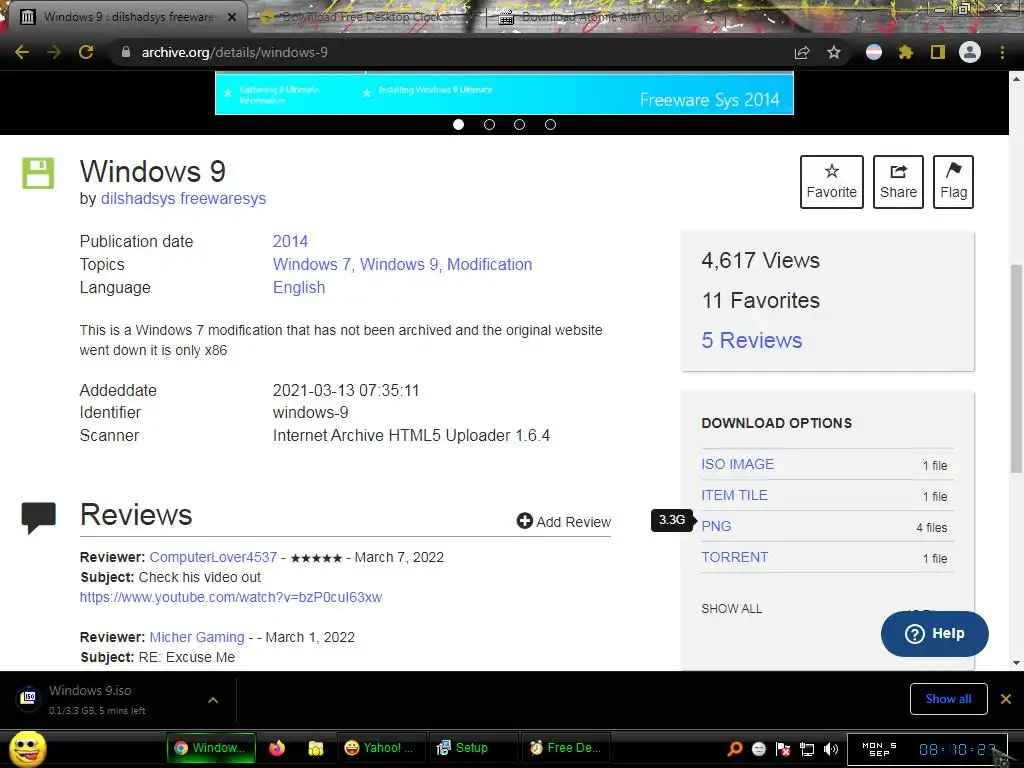Open Micher Gaming reviewer profile
The height and width of the screenshot is (768, 1024).
(197, 637)
